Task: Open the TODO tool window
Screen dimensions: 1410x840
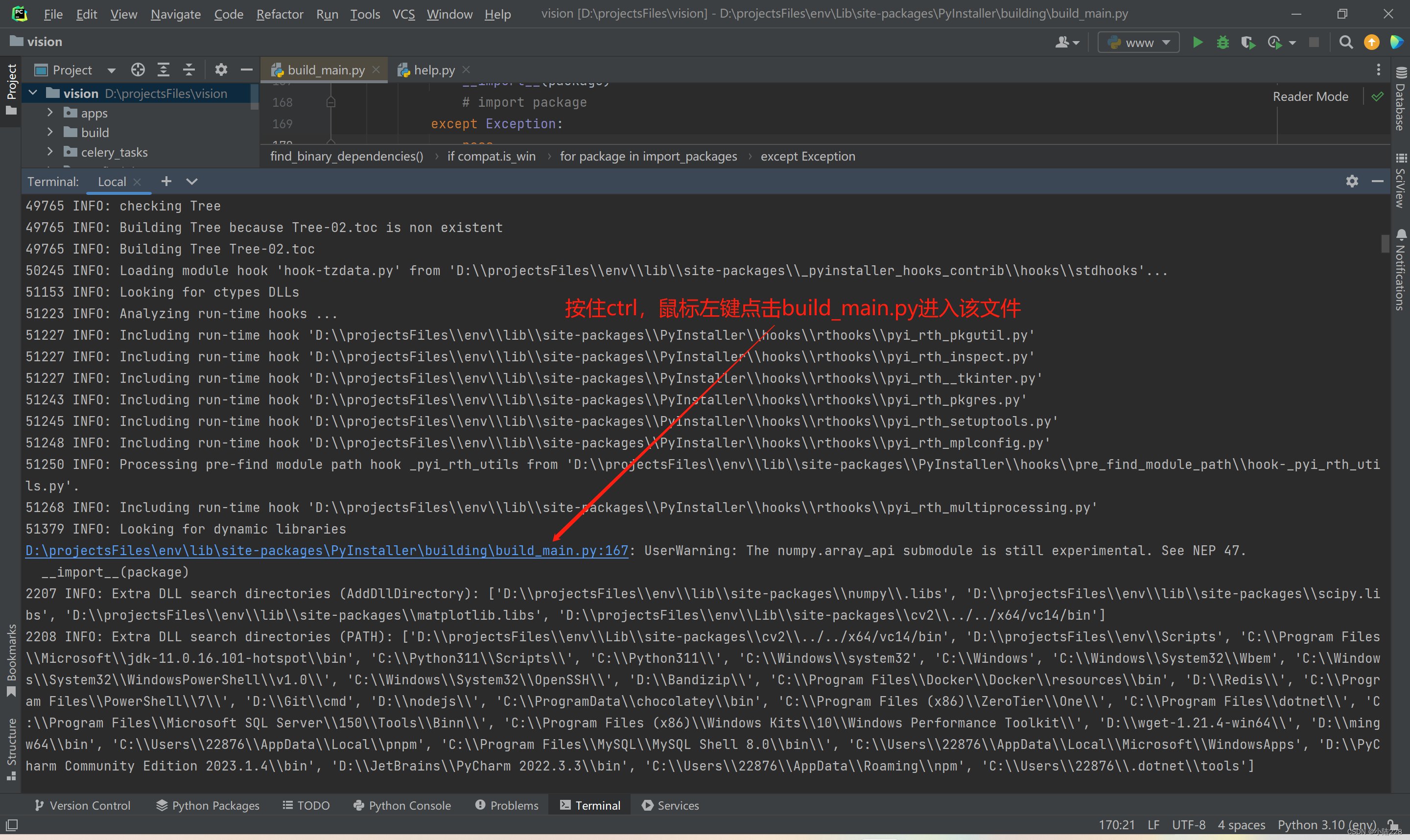Action: [306, 805]
